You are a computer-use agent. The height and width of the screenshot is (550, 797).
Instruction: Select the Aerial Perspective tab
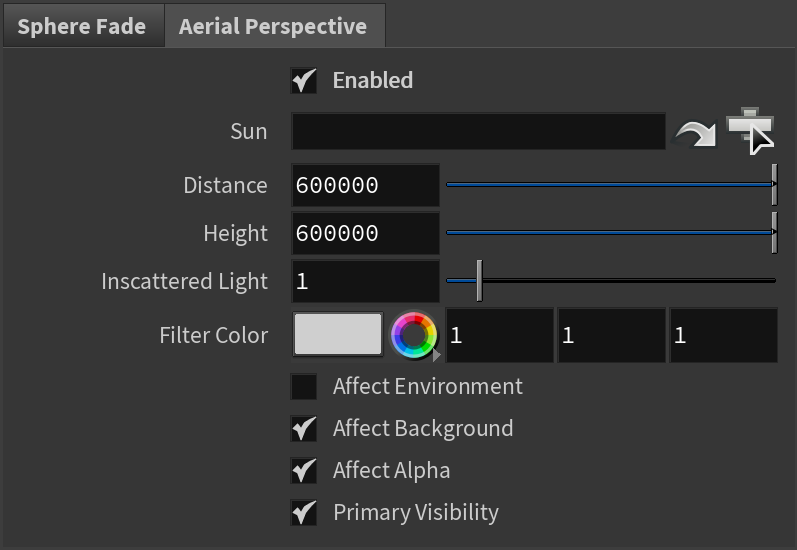pos(273,26)
